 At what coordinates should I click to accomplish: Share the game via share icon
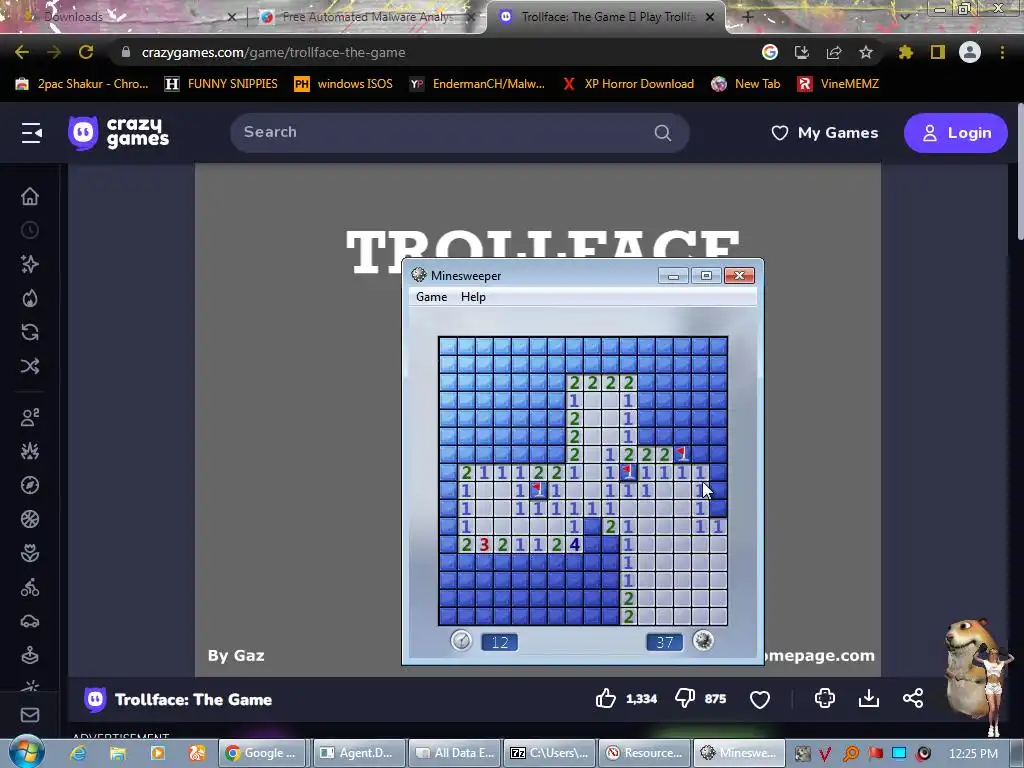click(x=913, y=698)
